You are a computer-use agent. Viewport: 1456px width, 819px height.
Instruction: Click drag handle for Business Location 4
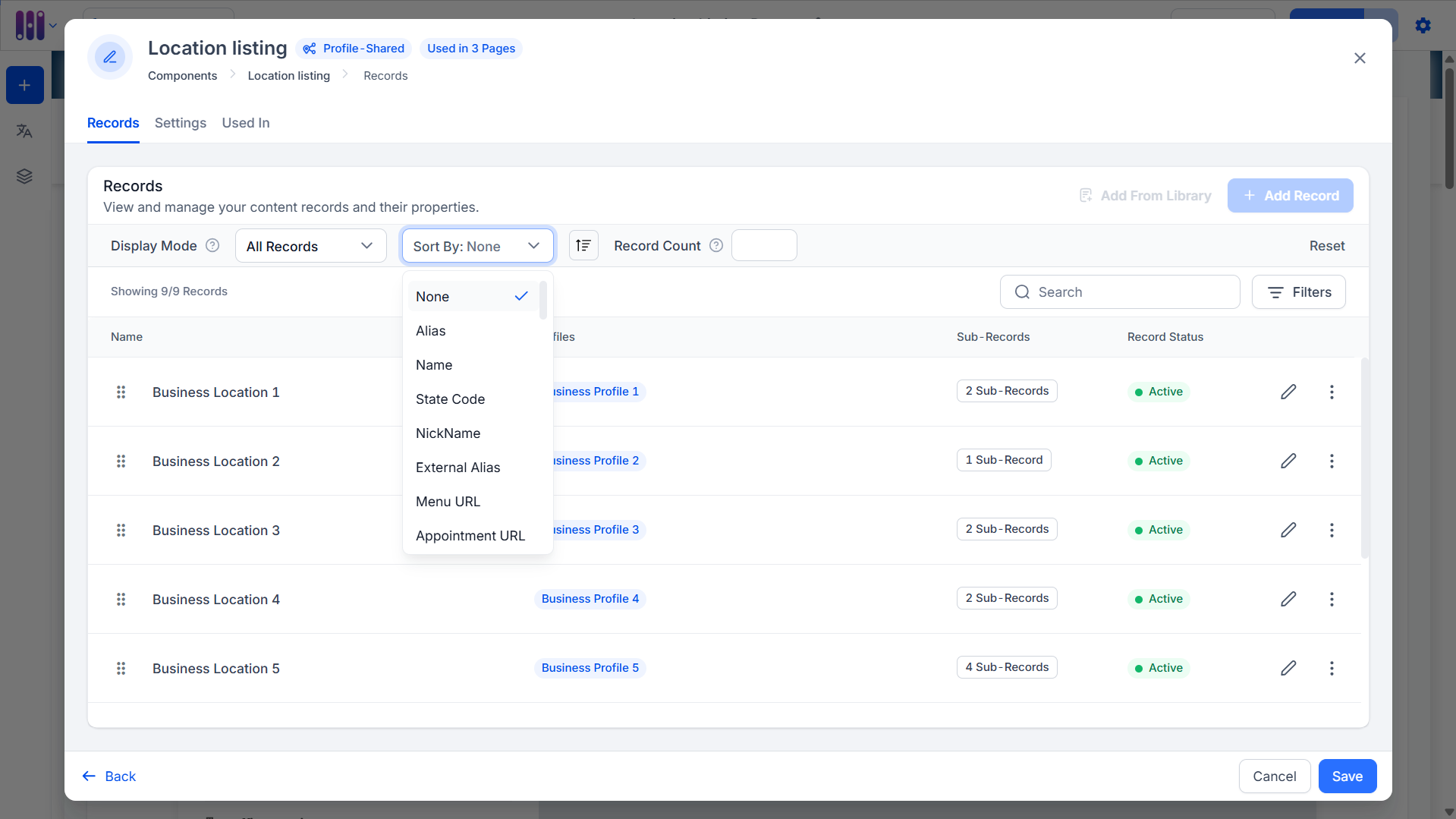tap(121, 599)
